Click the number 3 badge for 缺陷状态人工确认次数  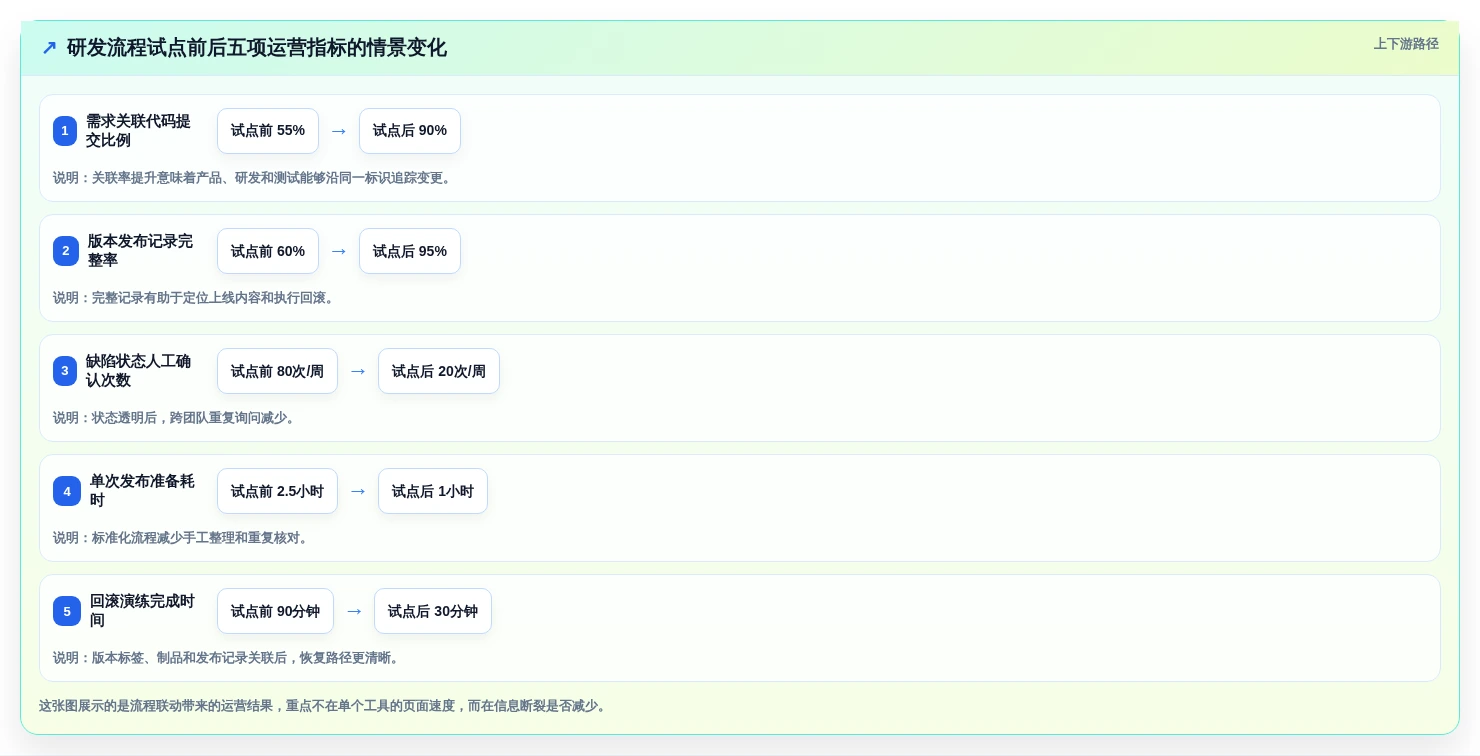coord(65,371)
